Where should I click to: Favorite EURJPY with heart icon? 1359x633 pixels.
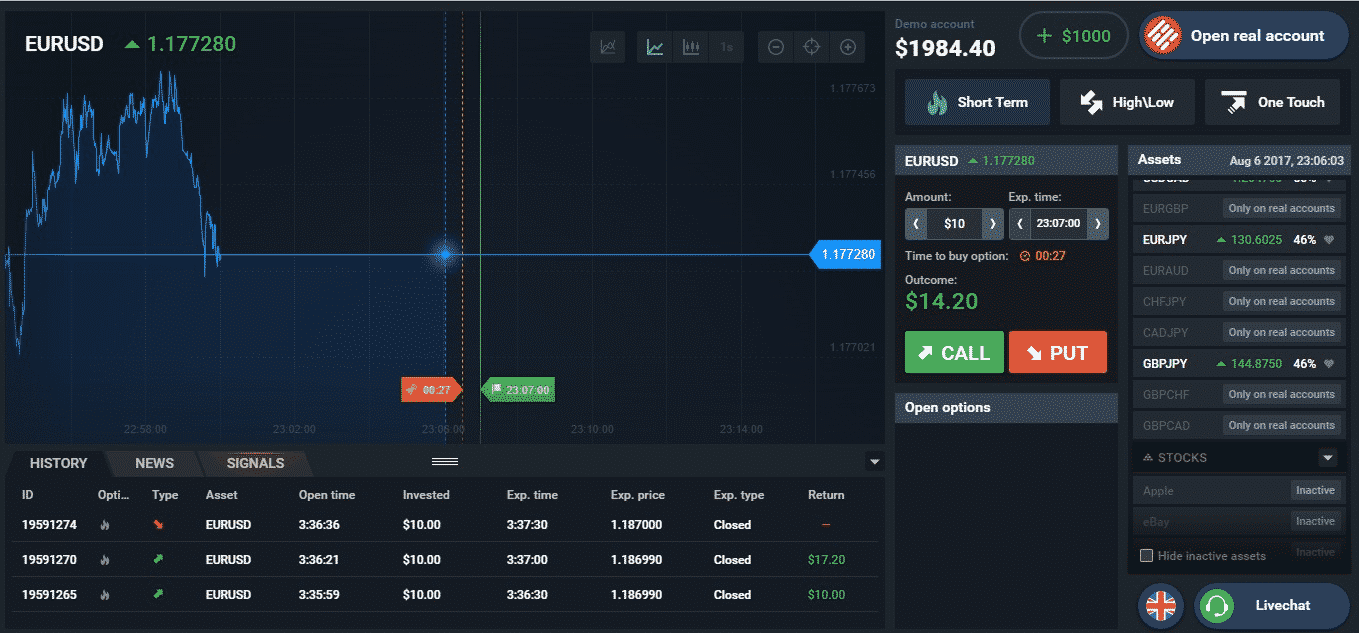pyautogui.click(x=1329, y=240)
